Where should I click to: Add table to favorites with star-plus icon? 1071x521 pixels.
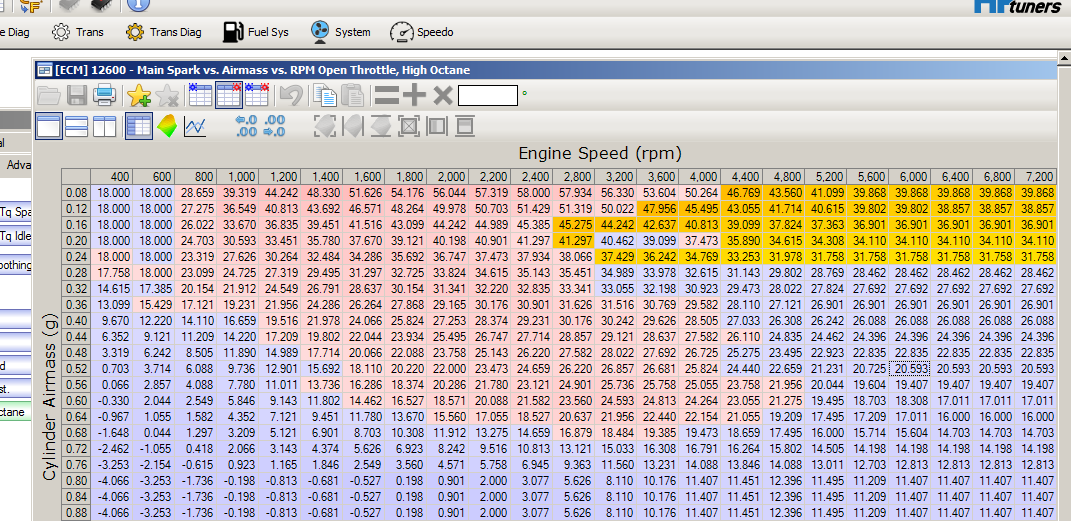click(x=138, y=96)
